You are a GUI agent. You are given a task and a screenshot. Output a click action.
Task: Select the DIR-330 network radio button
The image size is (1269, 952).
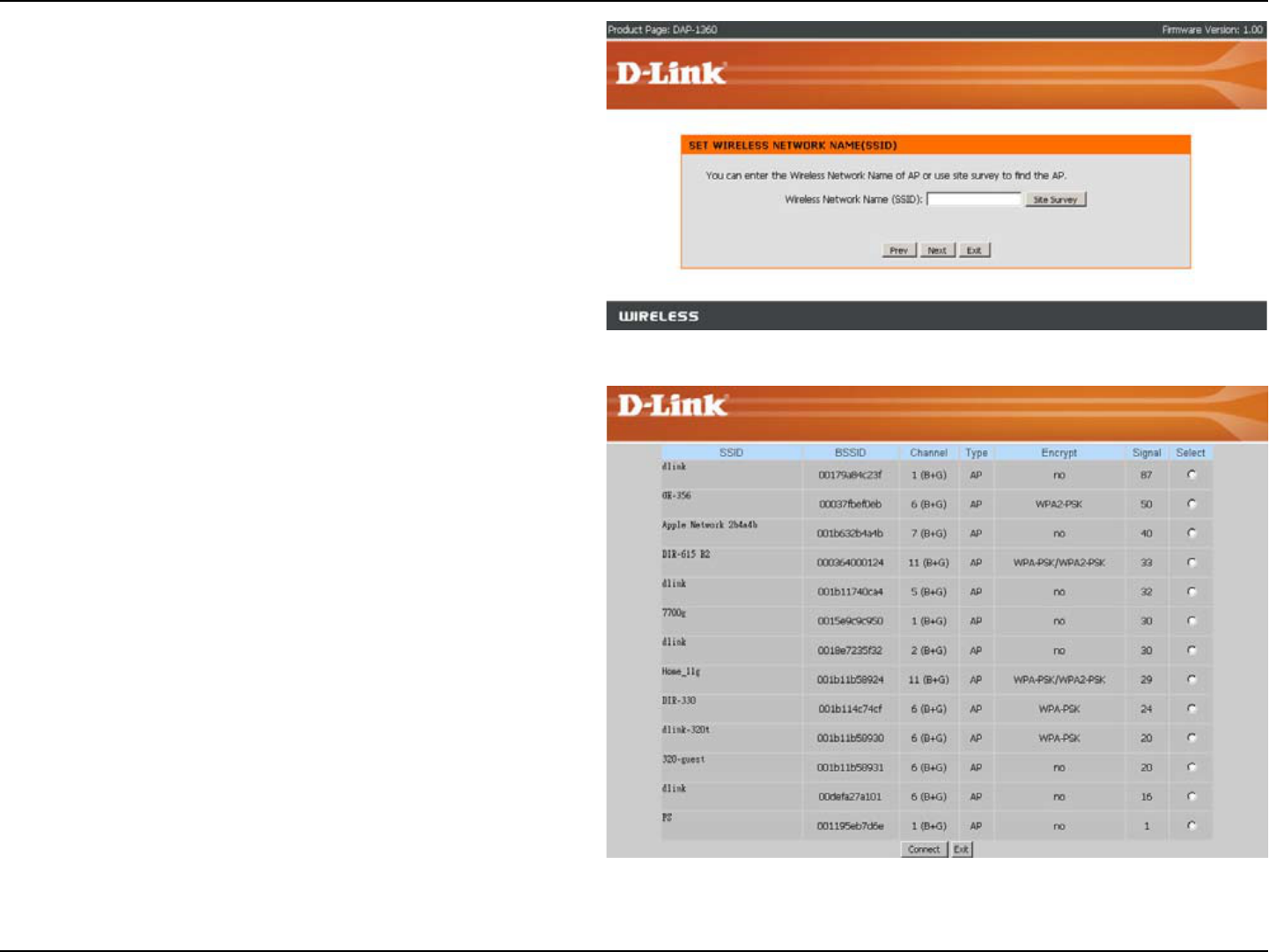pyautogui.click(x=1192, y=708)
